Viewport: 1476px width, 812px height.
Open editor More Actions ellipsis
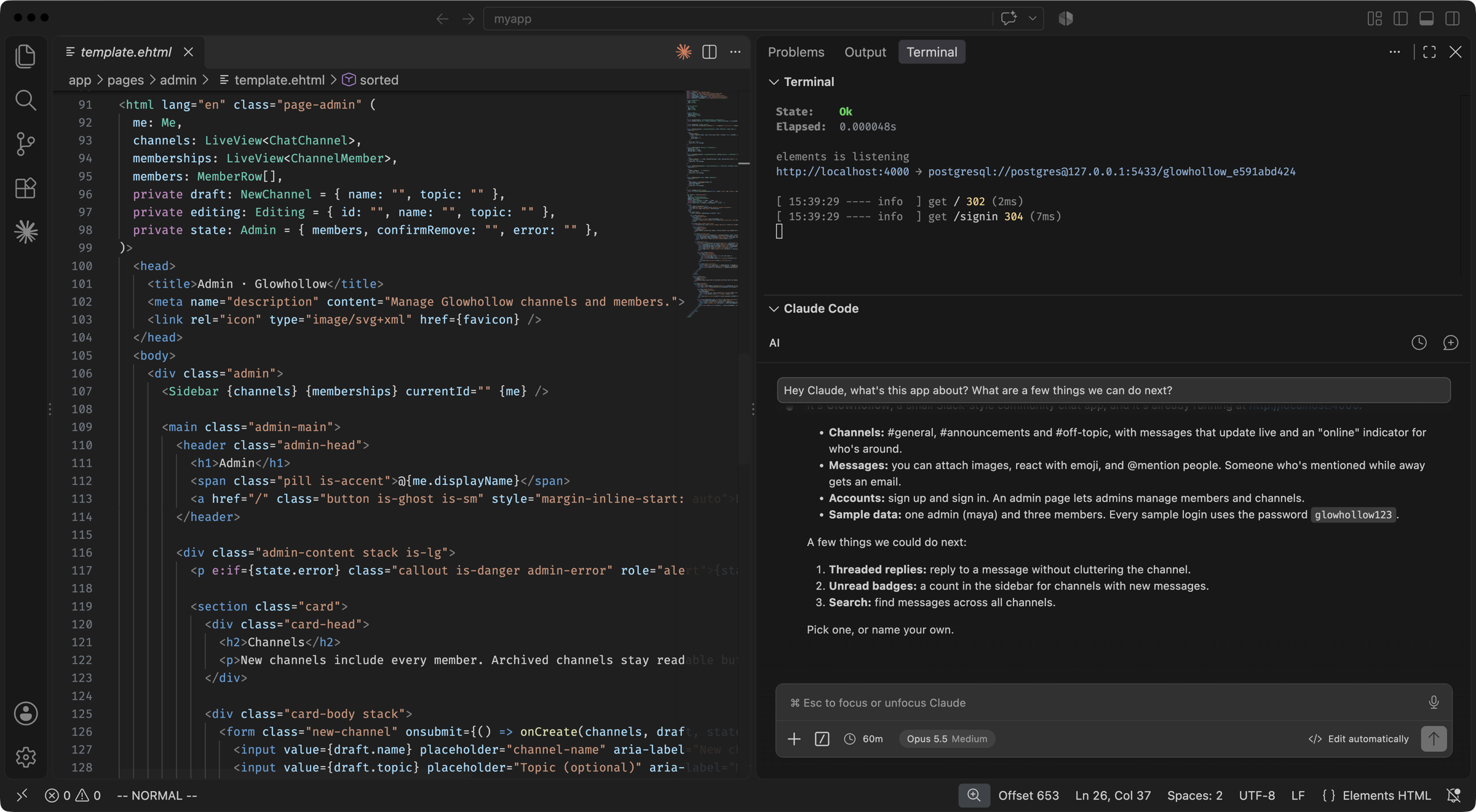(x=735, y=52)
